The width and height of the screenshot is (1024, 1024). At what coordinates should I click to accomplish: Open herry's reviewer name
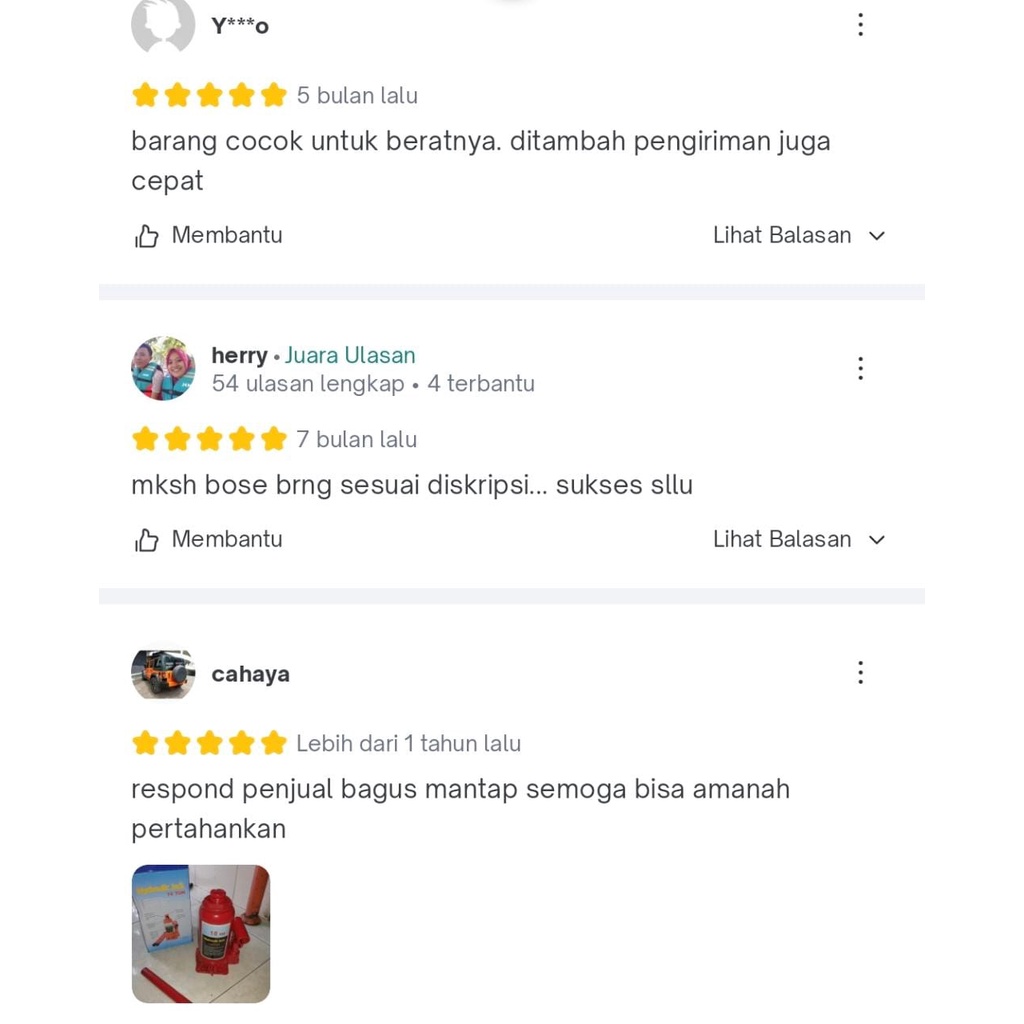(239, 355)
